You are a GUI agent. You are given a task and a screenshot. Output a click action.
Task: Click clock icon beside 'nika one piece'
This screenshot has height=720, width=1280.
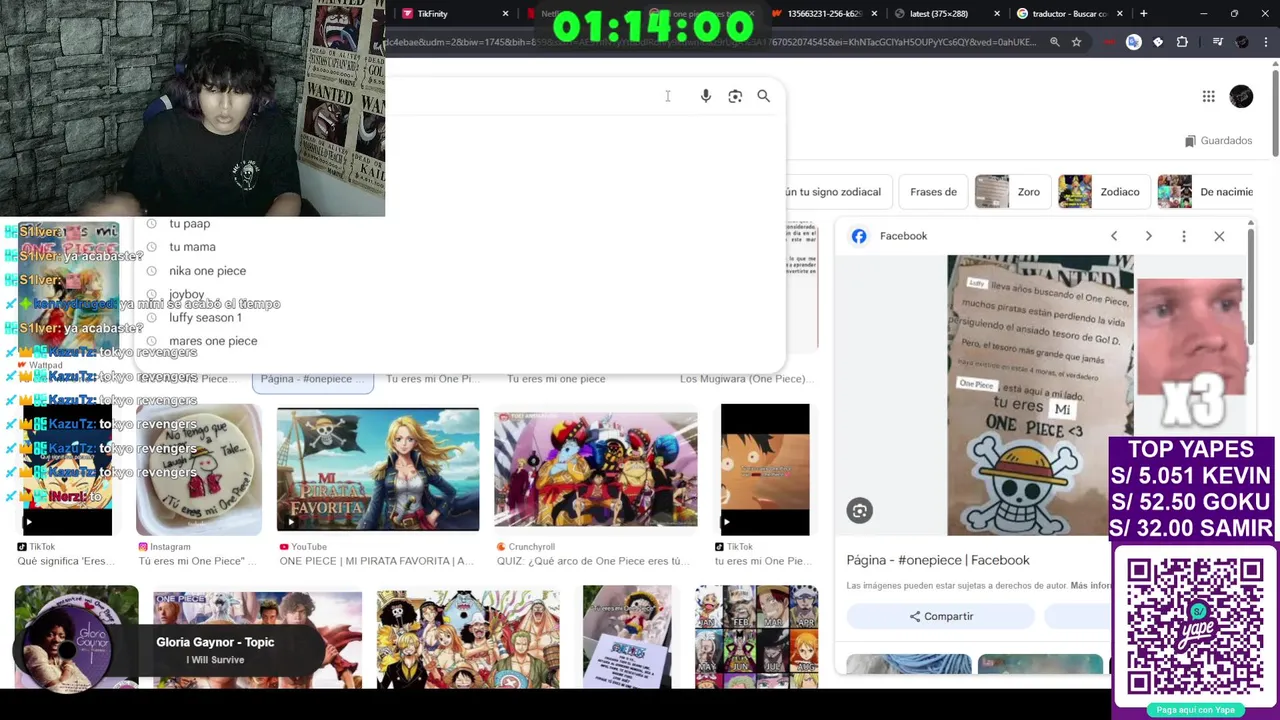pos(151,271)
